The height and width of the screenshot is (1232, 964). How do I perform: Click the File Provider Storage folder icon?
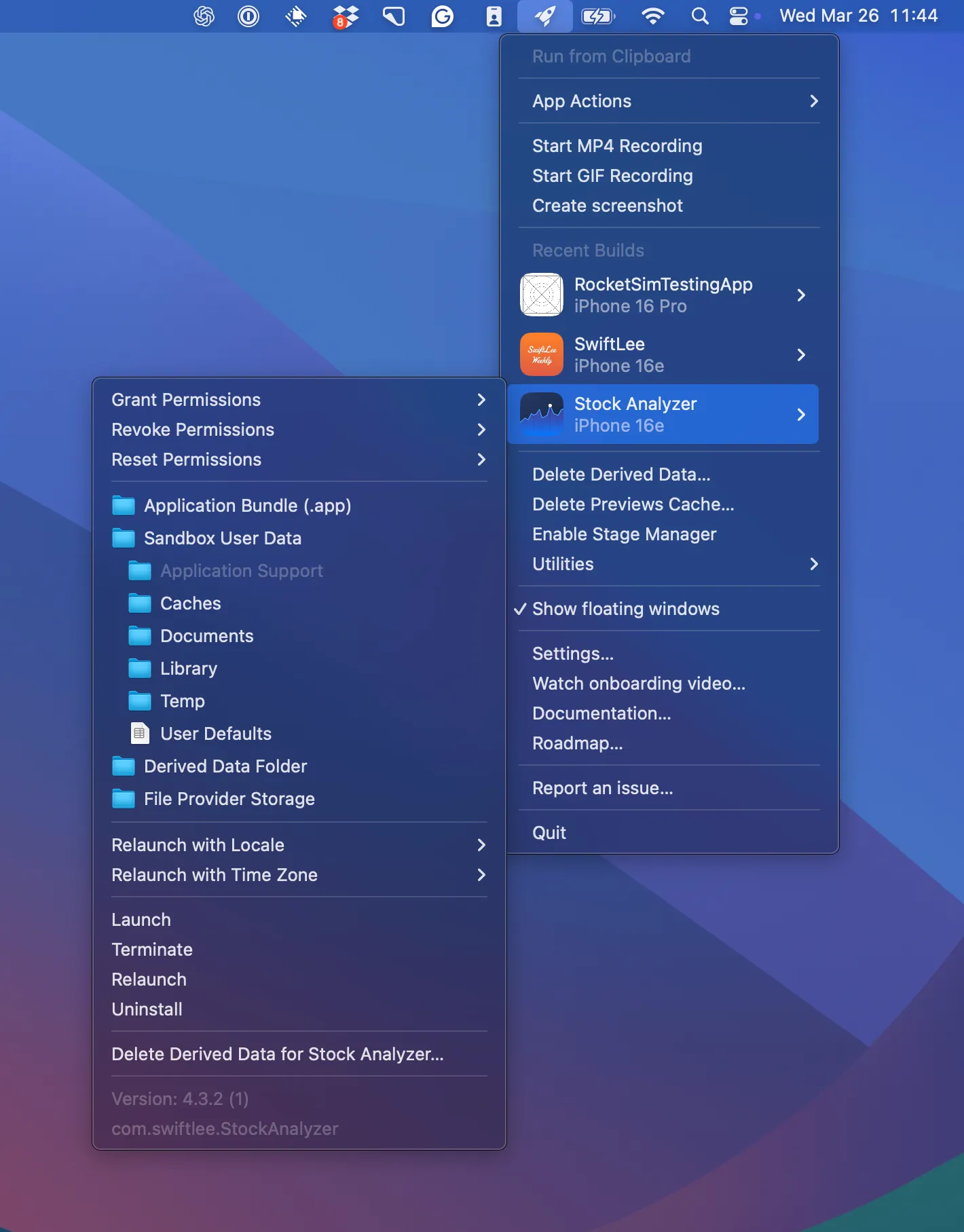coord(124,799)
